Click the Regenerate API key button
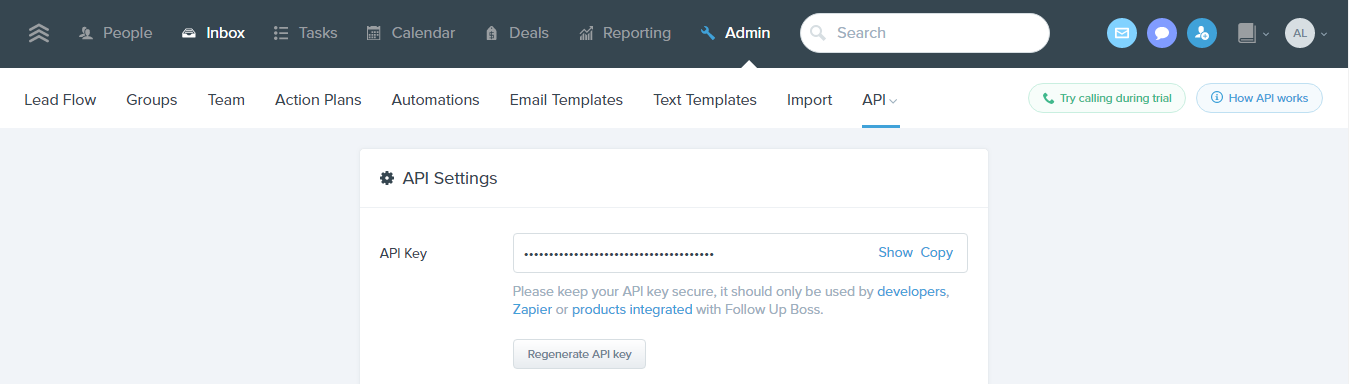This screenshot has width=1349, height=384. point(579,354)
